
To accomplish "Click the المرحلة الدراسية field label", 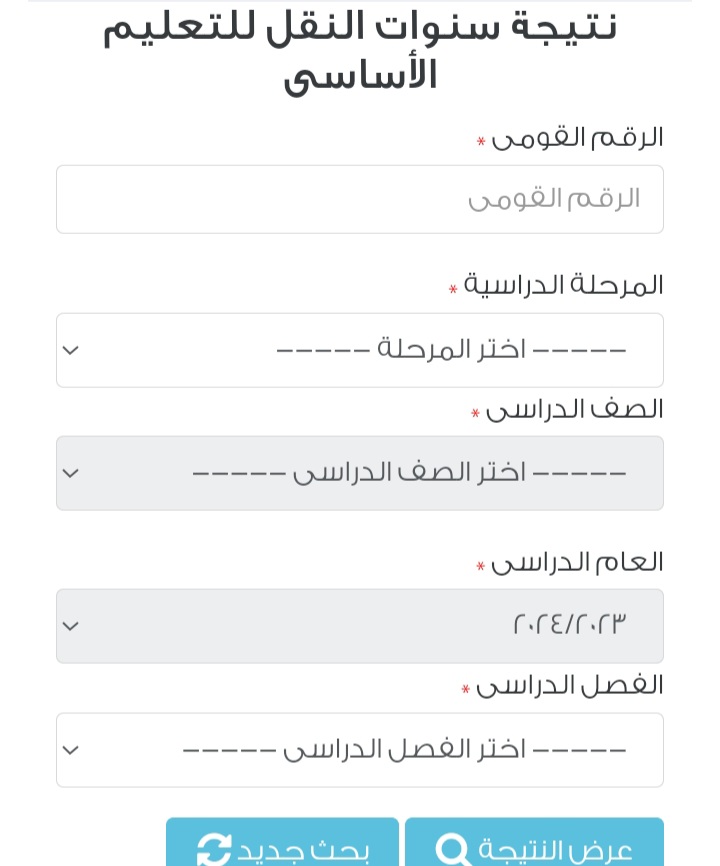I will pyautogui.click(x=563, y=285).
